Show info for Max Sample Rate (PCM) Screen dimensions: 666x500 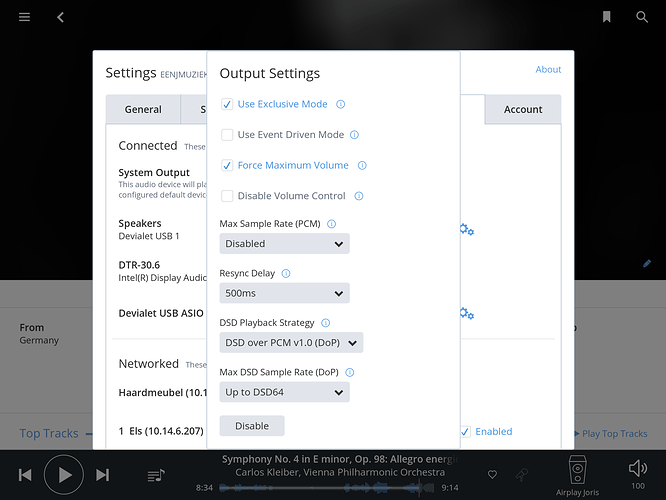click(331, 224)
